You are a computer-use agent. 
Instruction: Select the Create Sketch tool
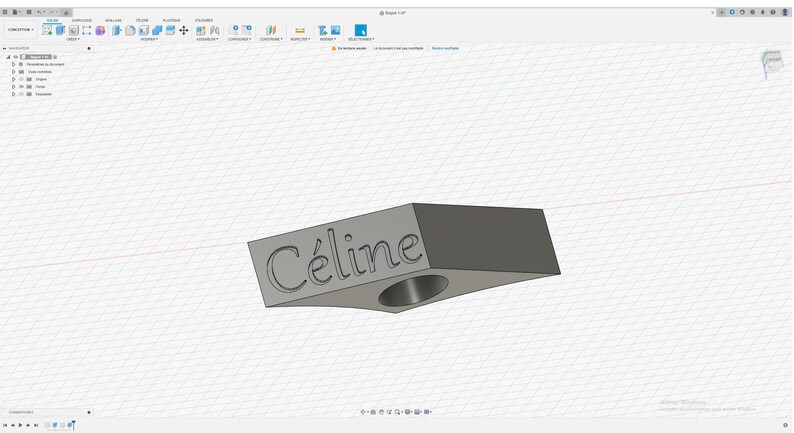47,30
